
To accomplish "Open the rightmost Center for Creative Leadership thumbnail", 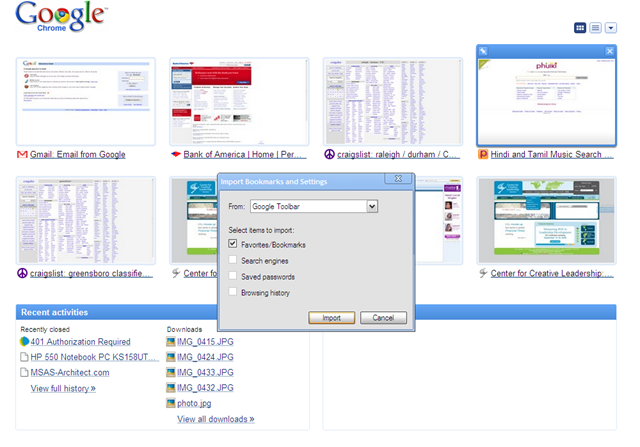I will click(x=547, y=220).
